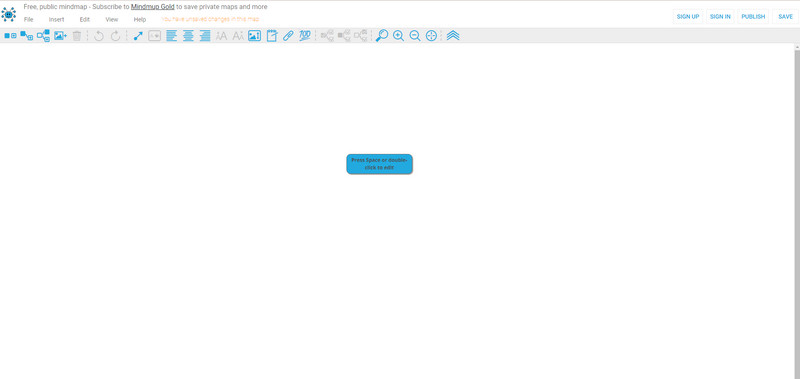Open the search magnifier tool
This screenshot has width=800, height=379.
tap(382, 36)
